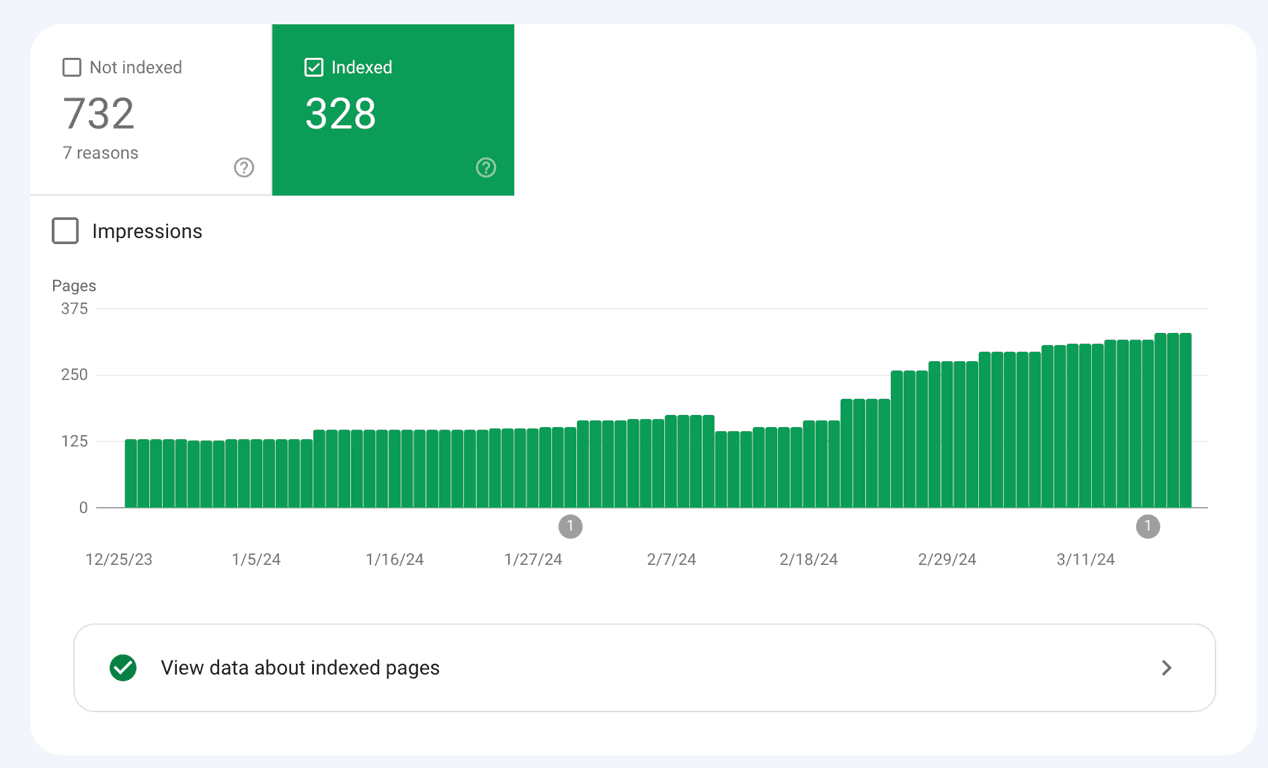This screenshot has width=1268, height=768.
Task: Select the Indexed 328 green card
Action: 393,110
